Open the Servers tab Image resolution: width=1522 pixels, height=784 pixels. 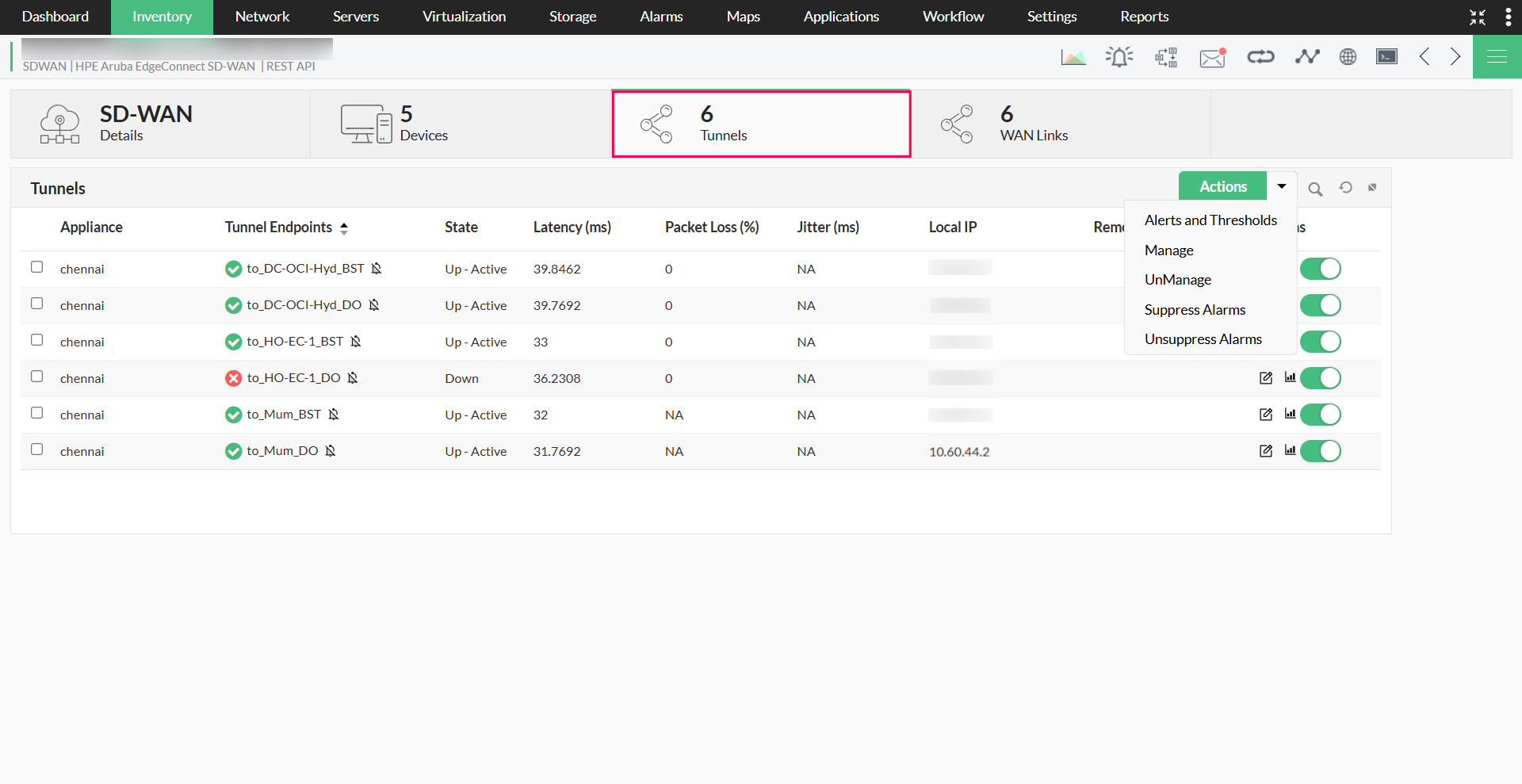click(356, 17)
